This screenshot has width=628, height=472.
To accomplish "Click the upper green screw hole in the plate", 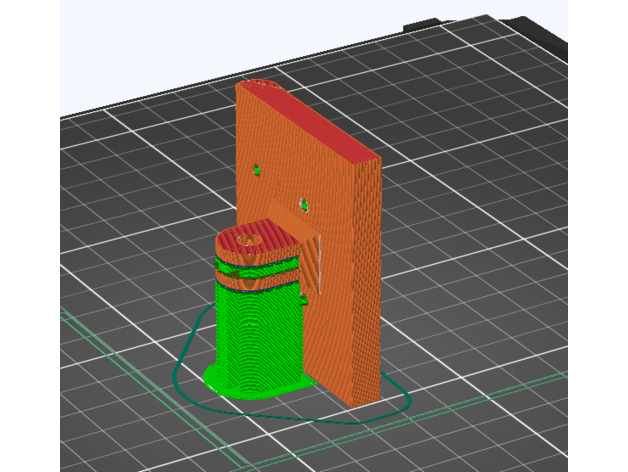I will coord(256,170).
